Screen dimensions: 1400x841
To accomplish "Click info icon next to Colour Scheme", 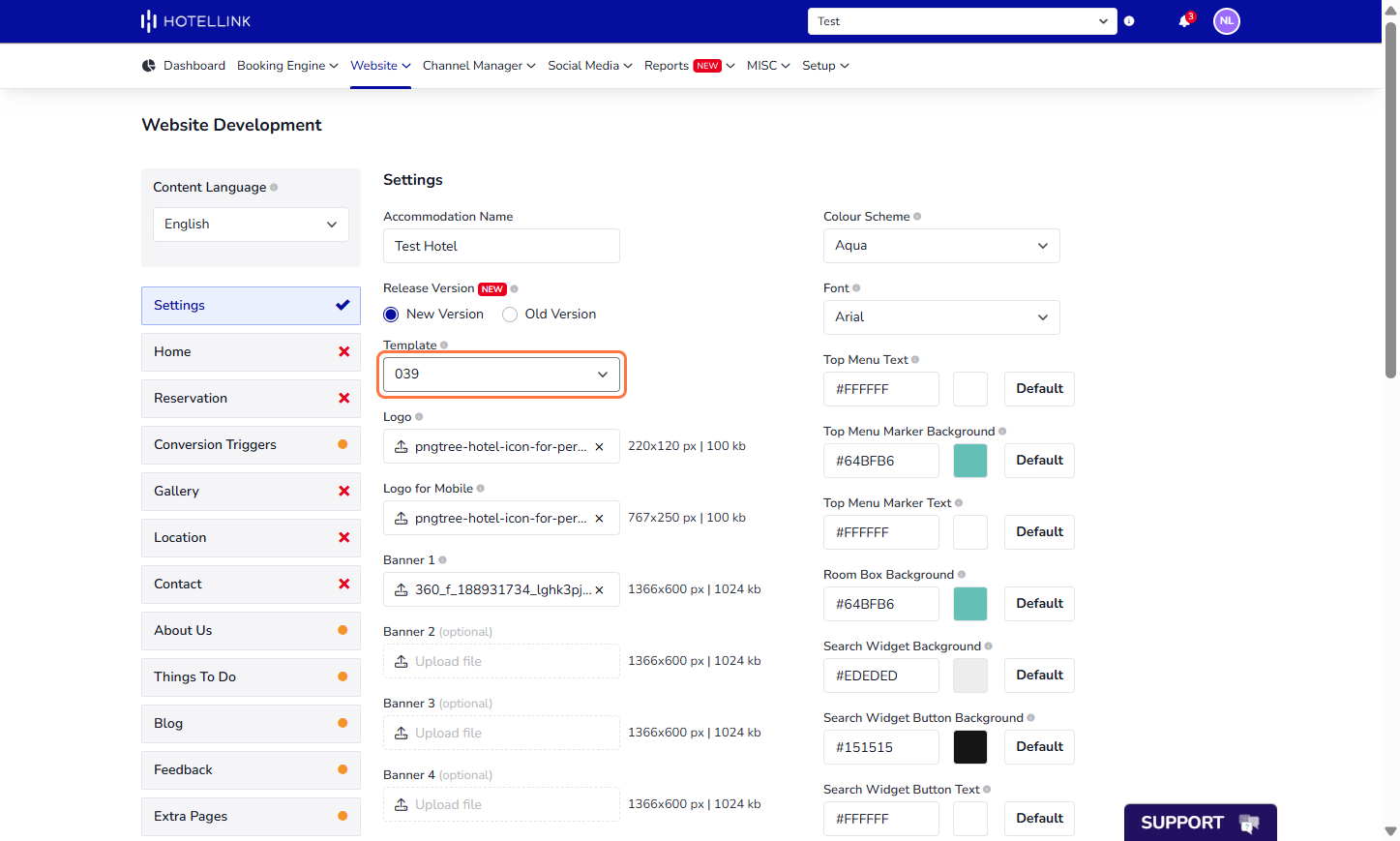I will pyautogui.click(x=917, y=217).
